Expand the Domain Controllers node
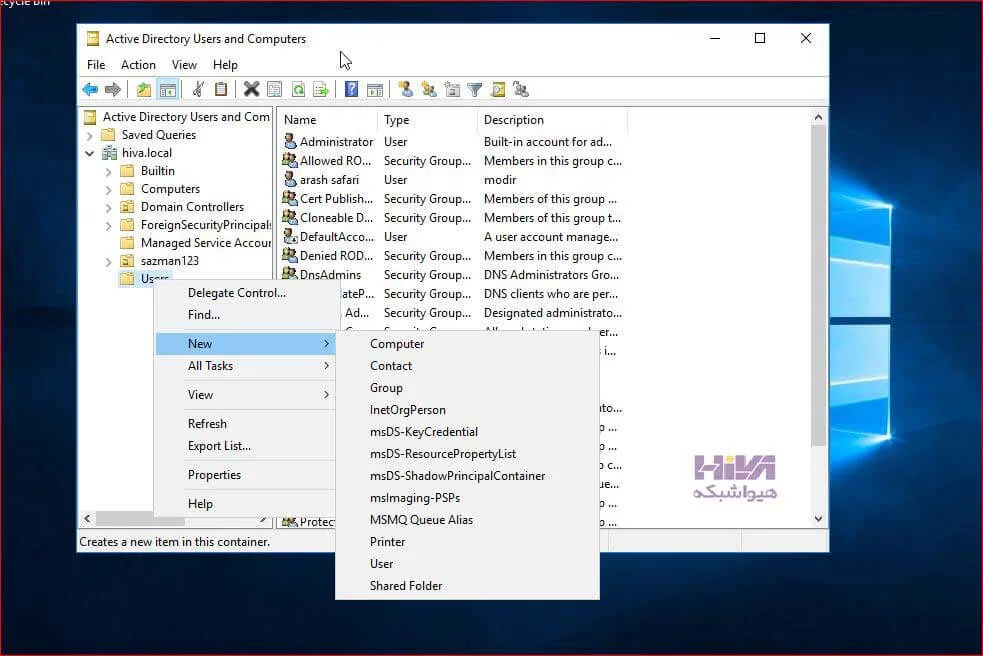Image resolution: width=983 pixels, height=656 pixels. click(108, 207)
